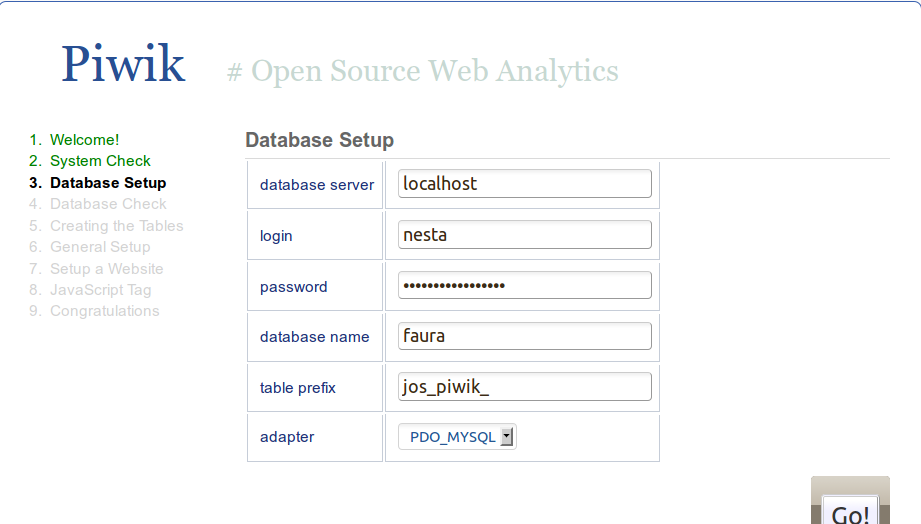Click the Database Setup page heading
Viewport: 921px width, 524px height.
pyautogui.click(x=320, y=140)
